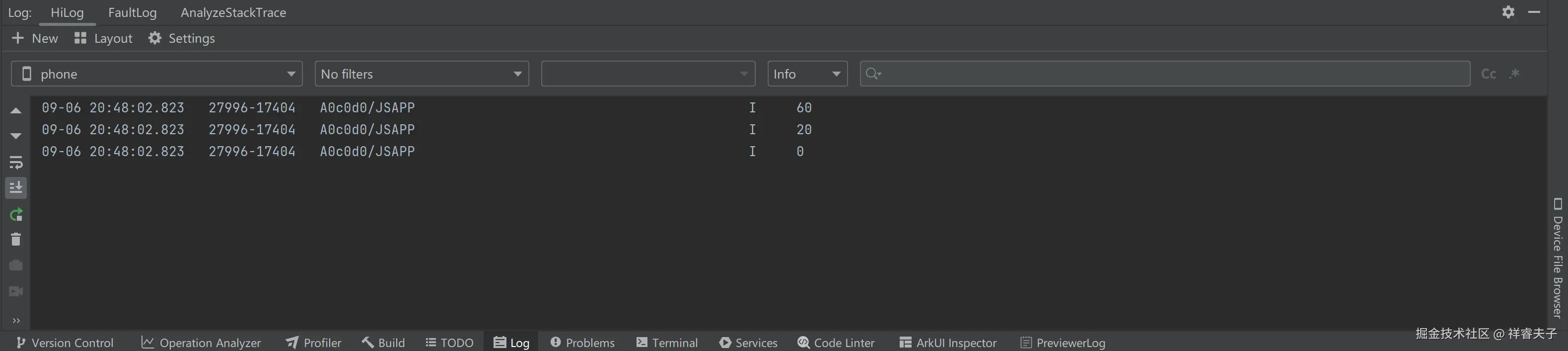Click the green restart log icon
Viewport: 1568px width, 351px height.
(x=16, y=214)
